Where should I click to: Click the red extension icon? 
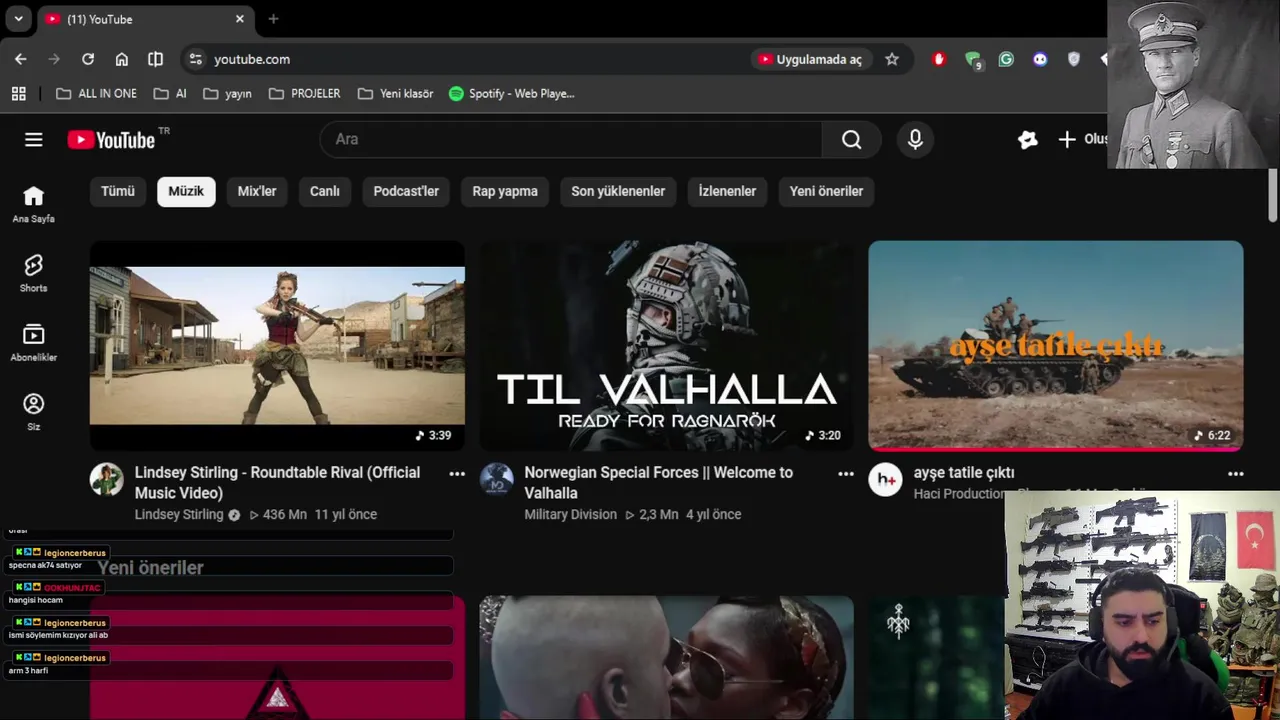point(938,59)
